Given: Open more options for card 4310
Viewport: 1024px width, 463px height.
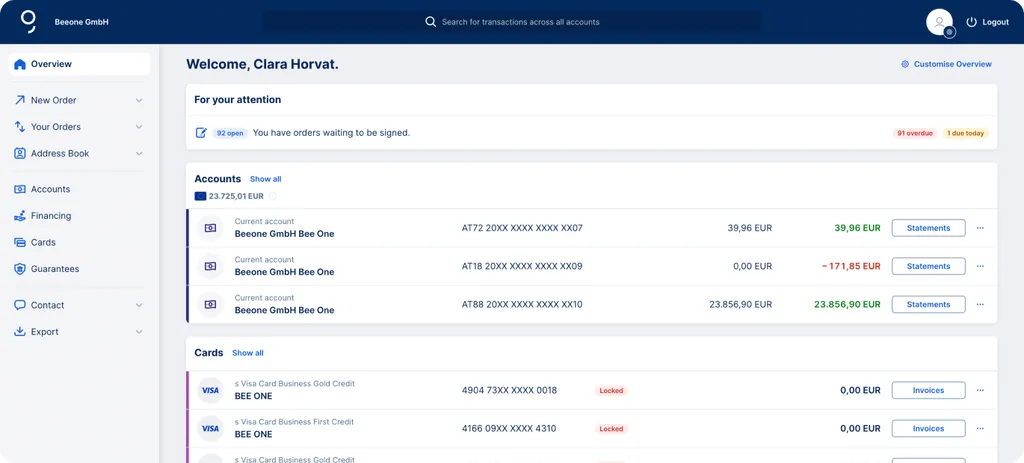Looking at the screenshot, I should pos(980,428).
